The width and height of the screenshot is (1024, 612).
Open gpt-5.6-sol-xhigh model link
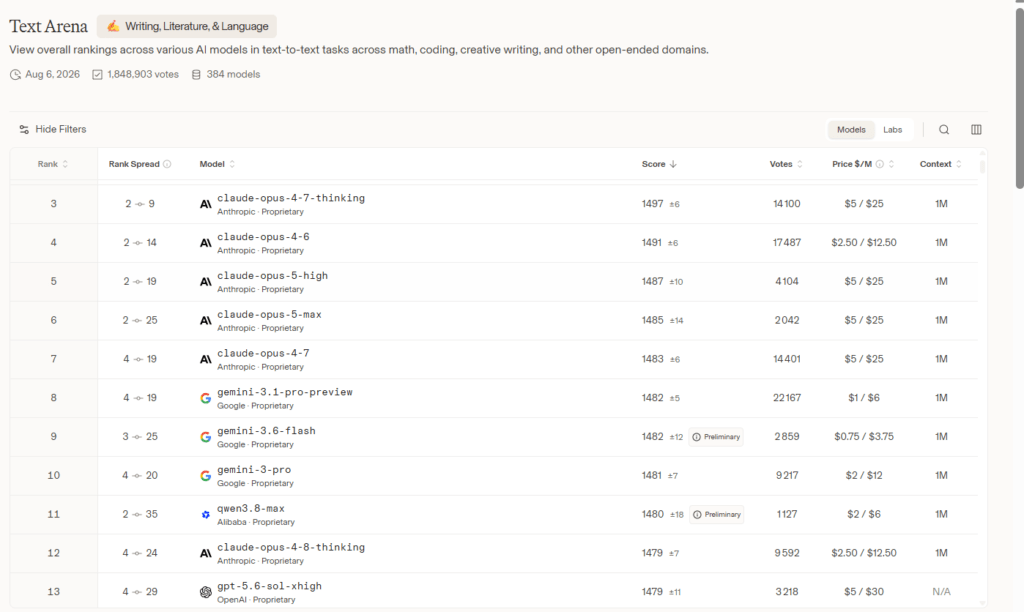pyautogui.click(x=269, y=586)
